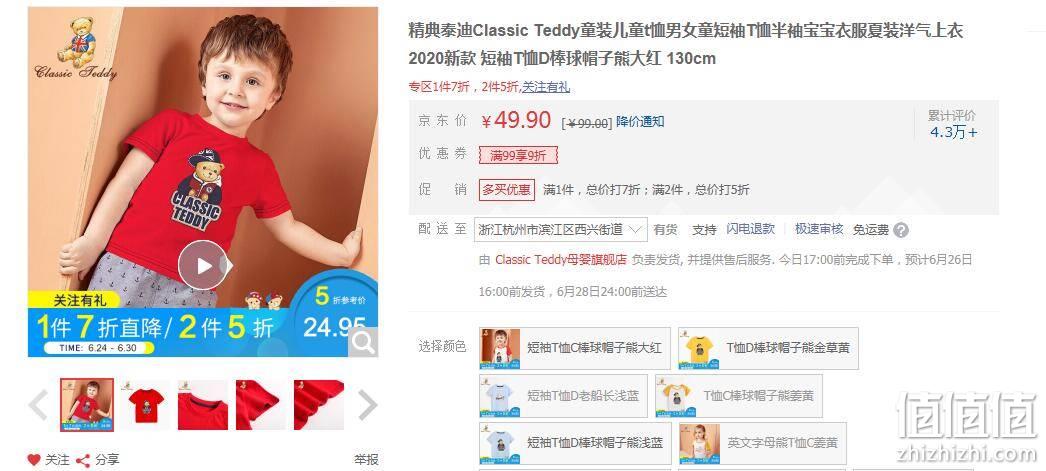Open the 关注有礼 promotion link

[x=546, y=87]
